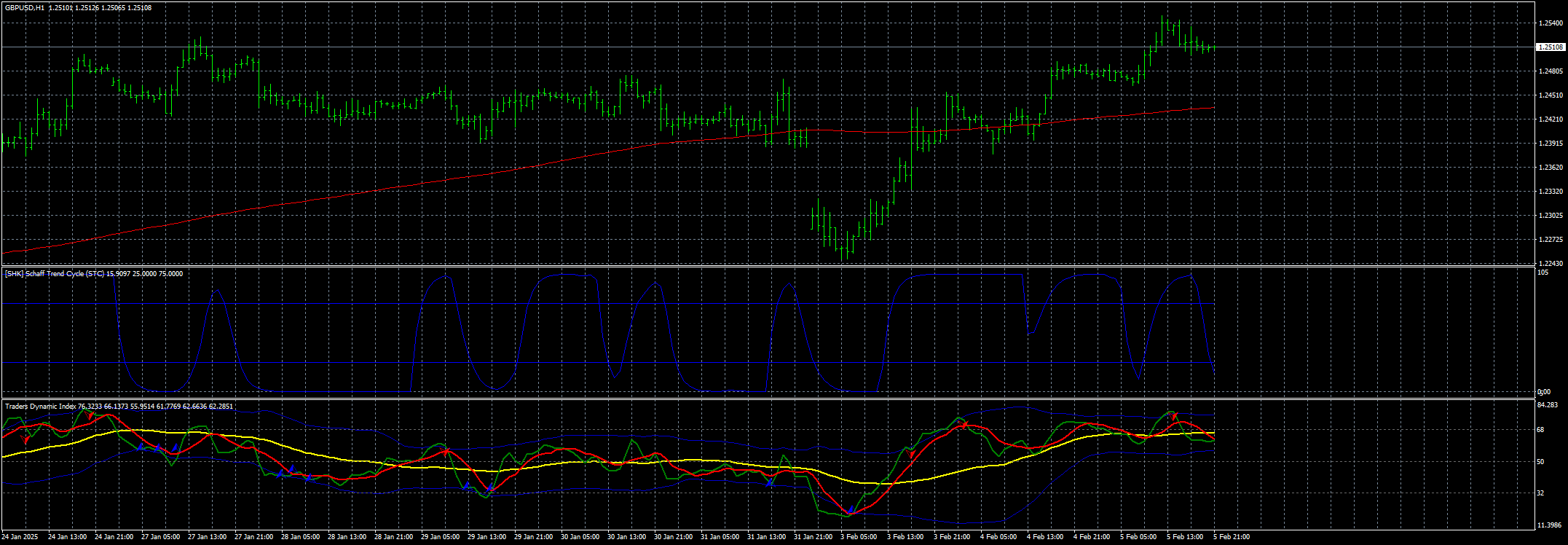Click the 5 Feb 21:00 time label
Screen dimensions: 1568x545
point(1232,537)
